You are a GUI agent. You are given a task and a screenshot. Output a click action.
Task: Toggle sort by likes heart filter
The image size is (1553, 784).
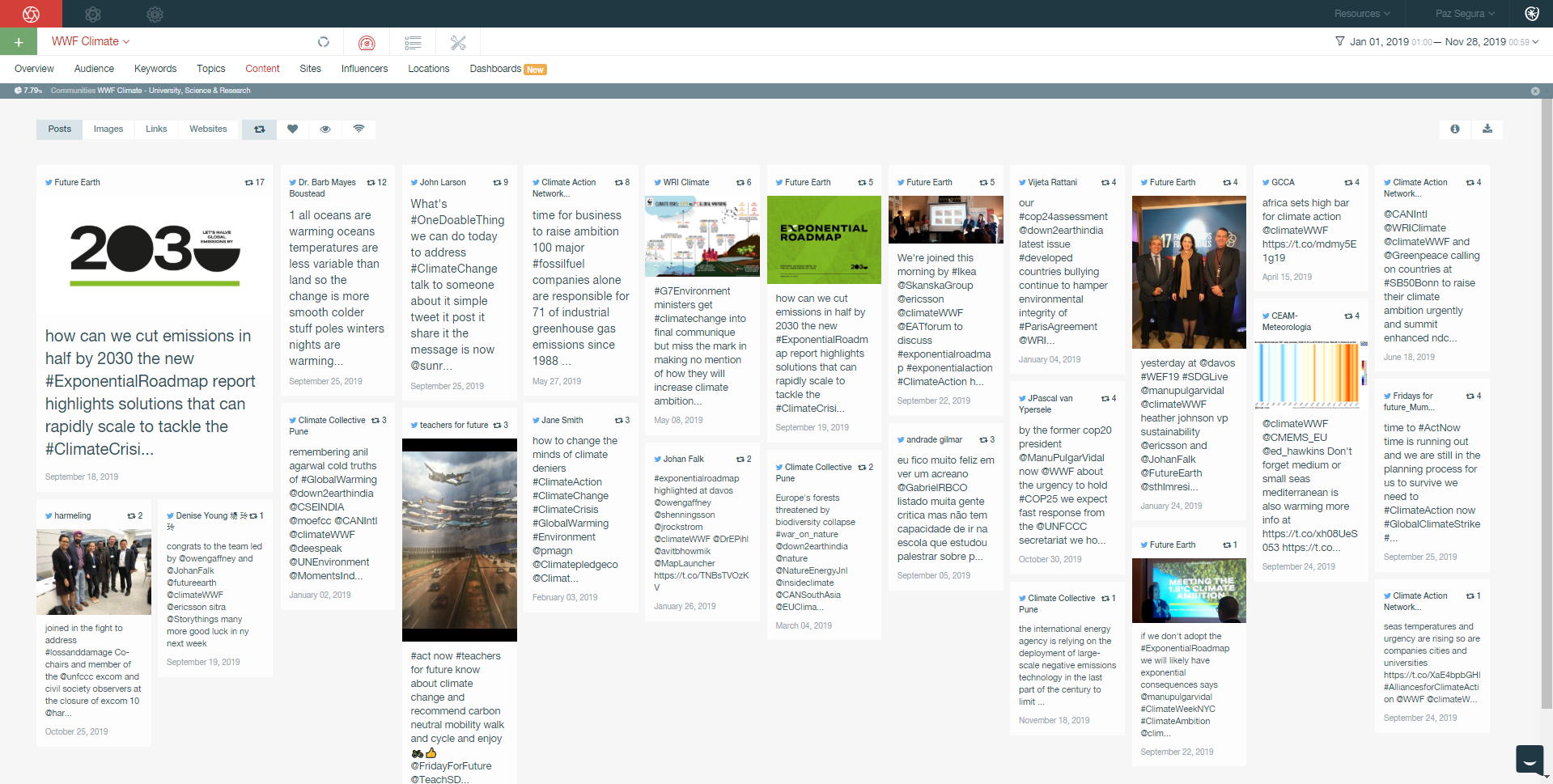pyautogui.click(x=293, y=129)
